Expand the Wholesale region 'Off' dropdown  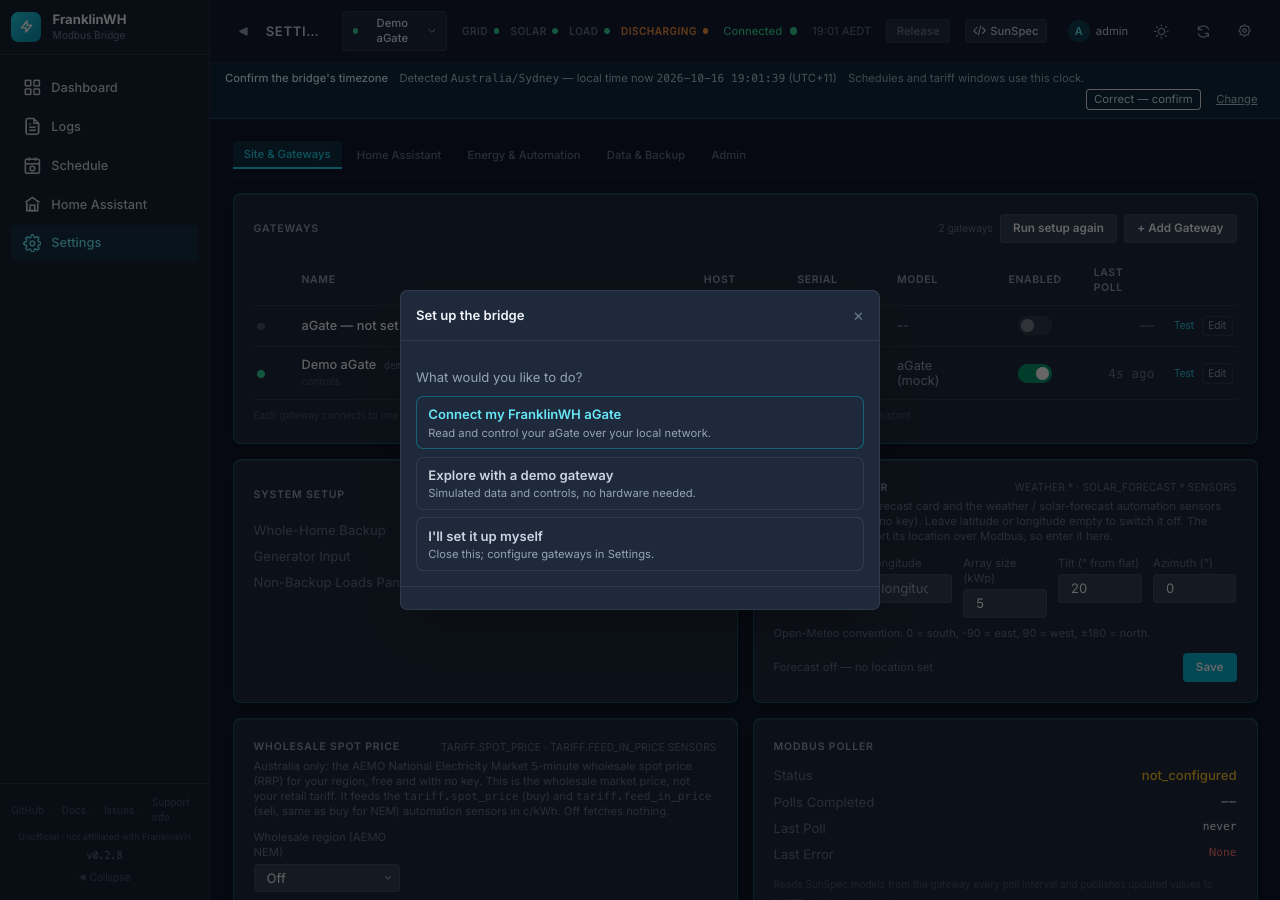coord(326,878)
